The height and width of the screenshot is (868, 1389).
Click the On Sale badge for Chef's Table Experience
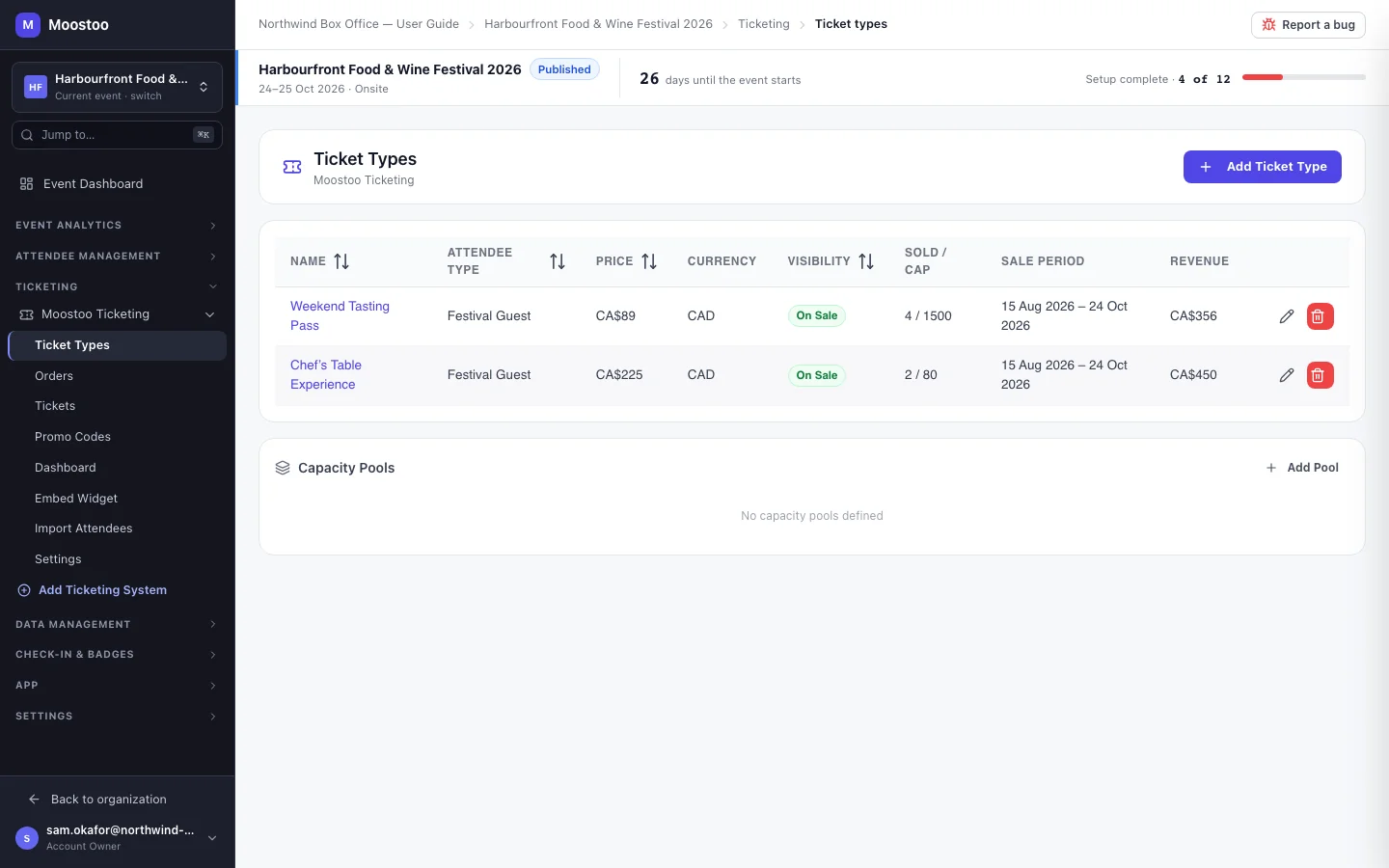[816, 375]
